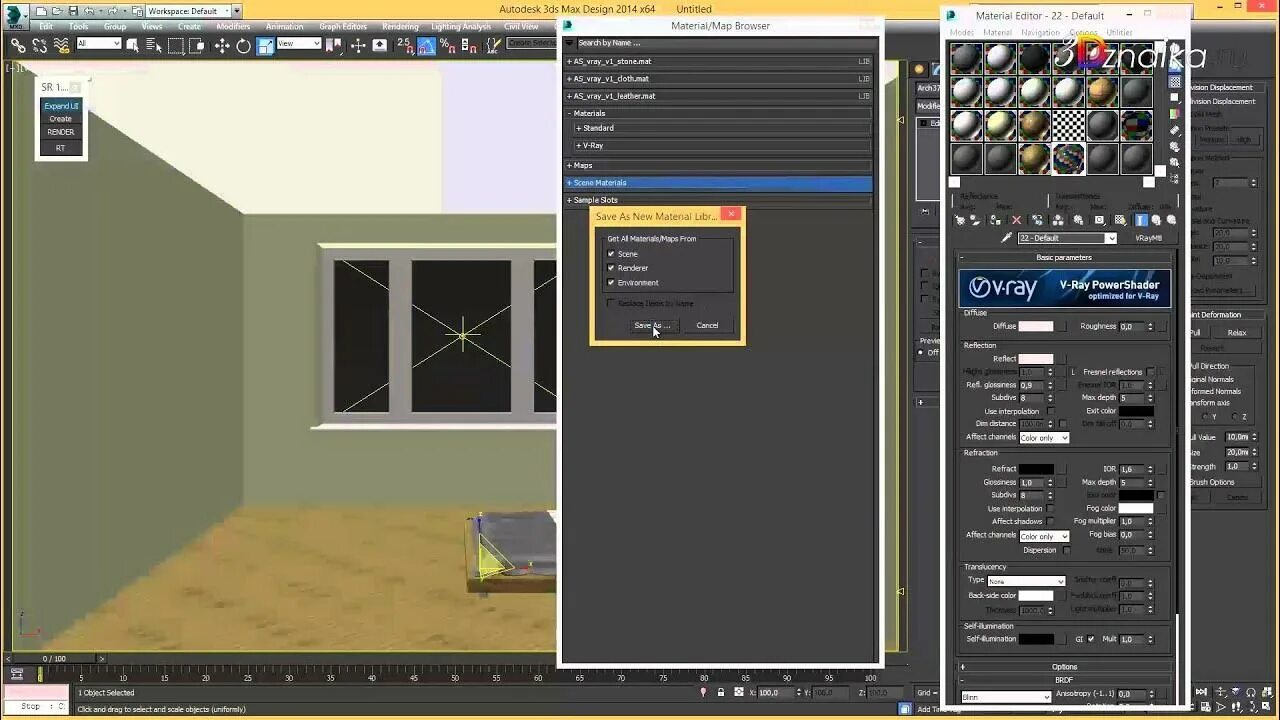1280x720 pixels.
Task: Click the selection lock padlock icon
Action: click(720, 692)
